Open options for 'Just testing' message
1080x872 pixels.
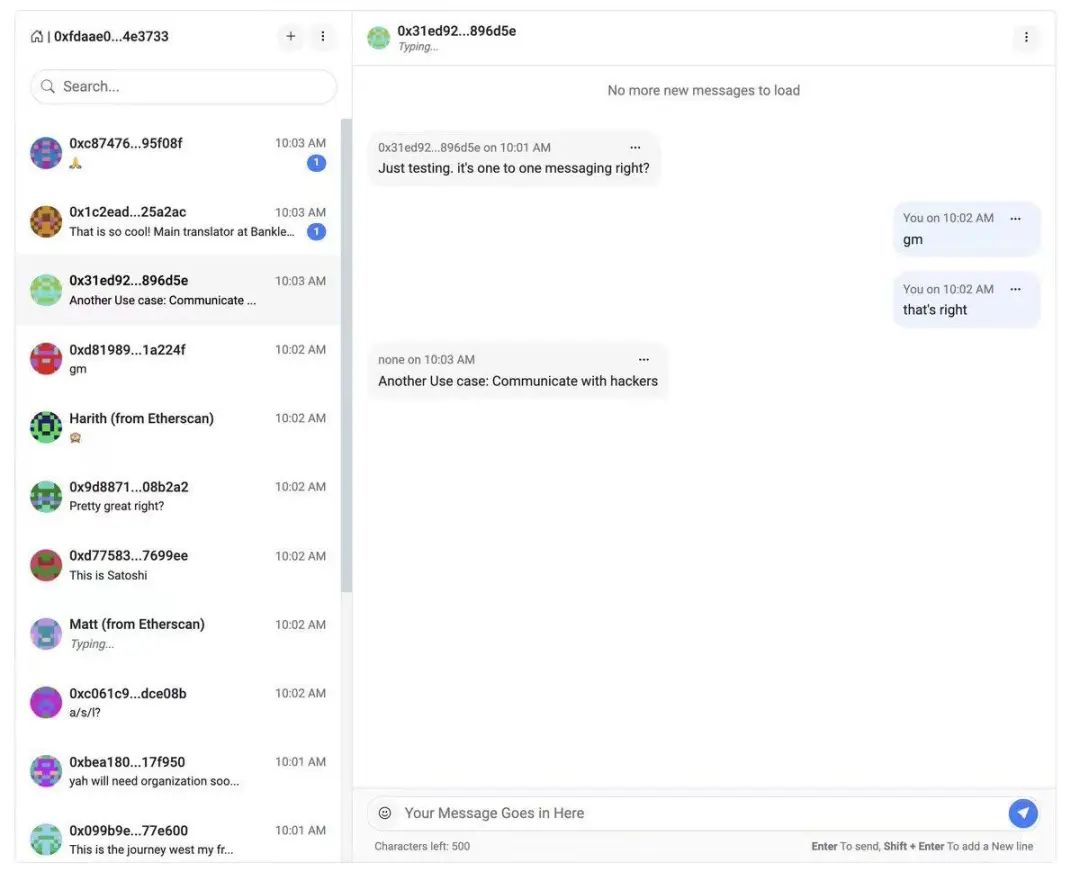(x=635, y=148)
